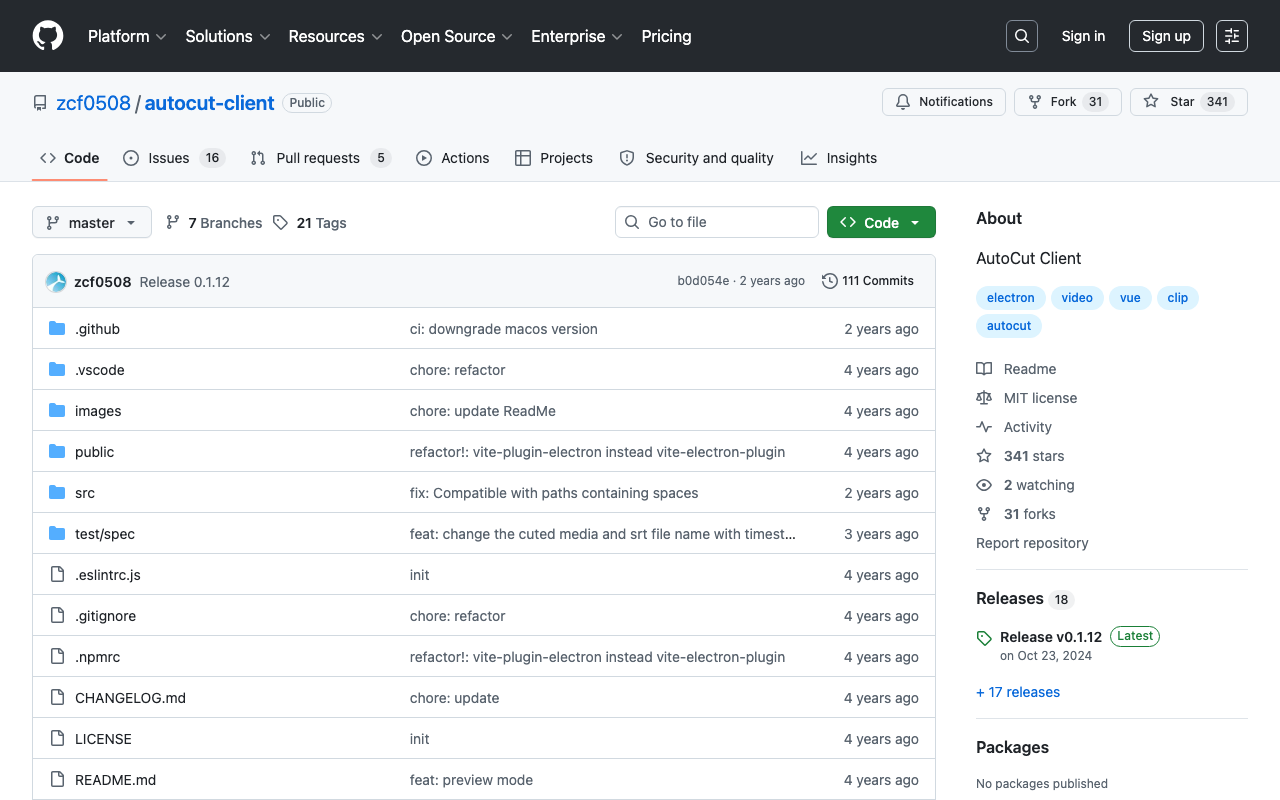This screenshot has height=800, width=1280.
Task: Click the LICENSE file icon
Action: click(x=57, y=739)
